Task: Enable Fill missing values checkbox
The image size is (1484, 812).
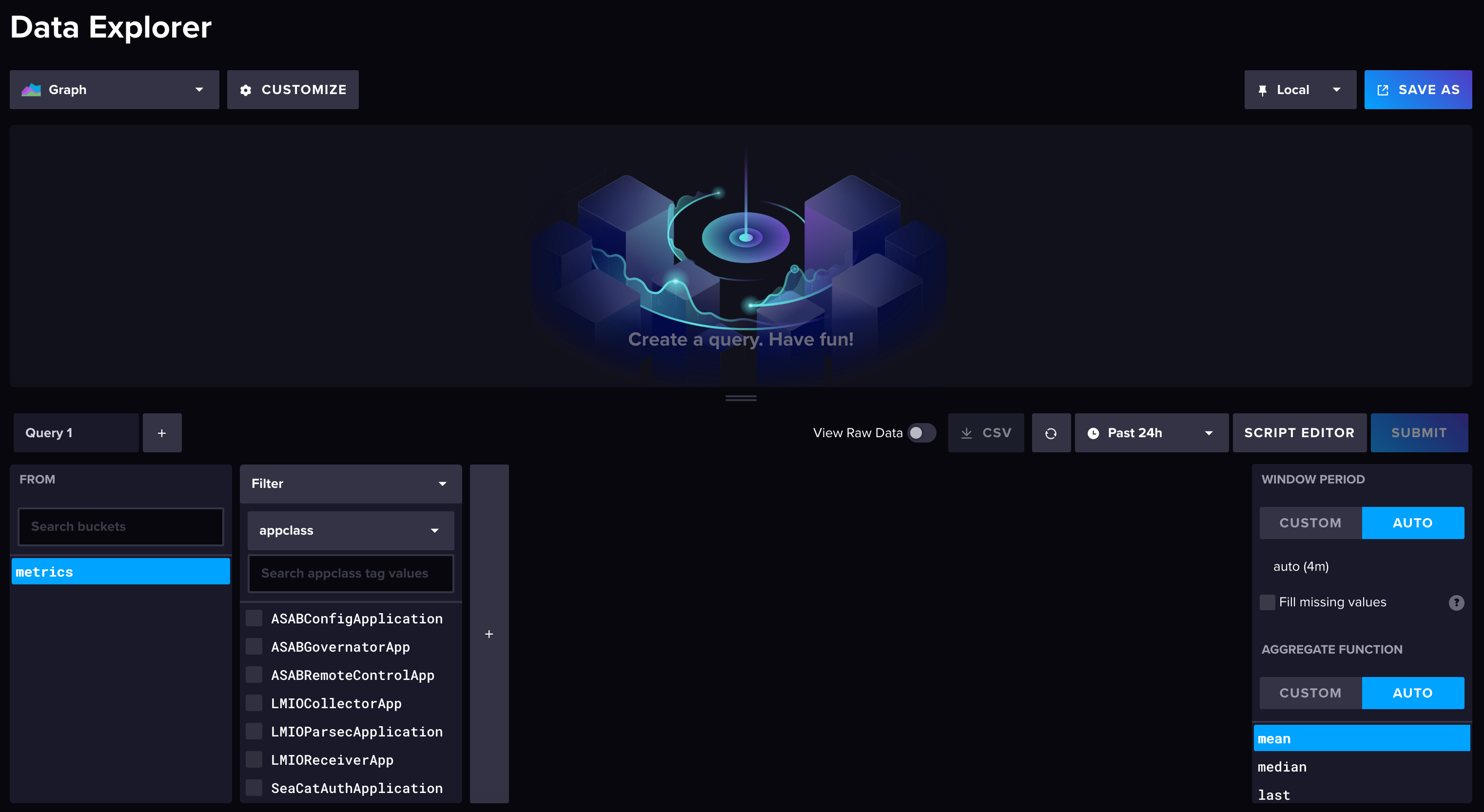Action: pos(1268,602)
